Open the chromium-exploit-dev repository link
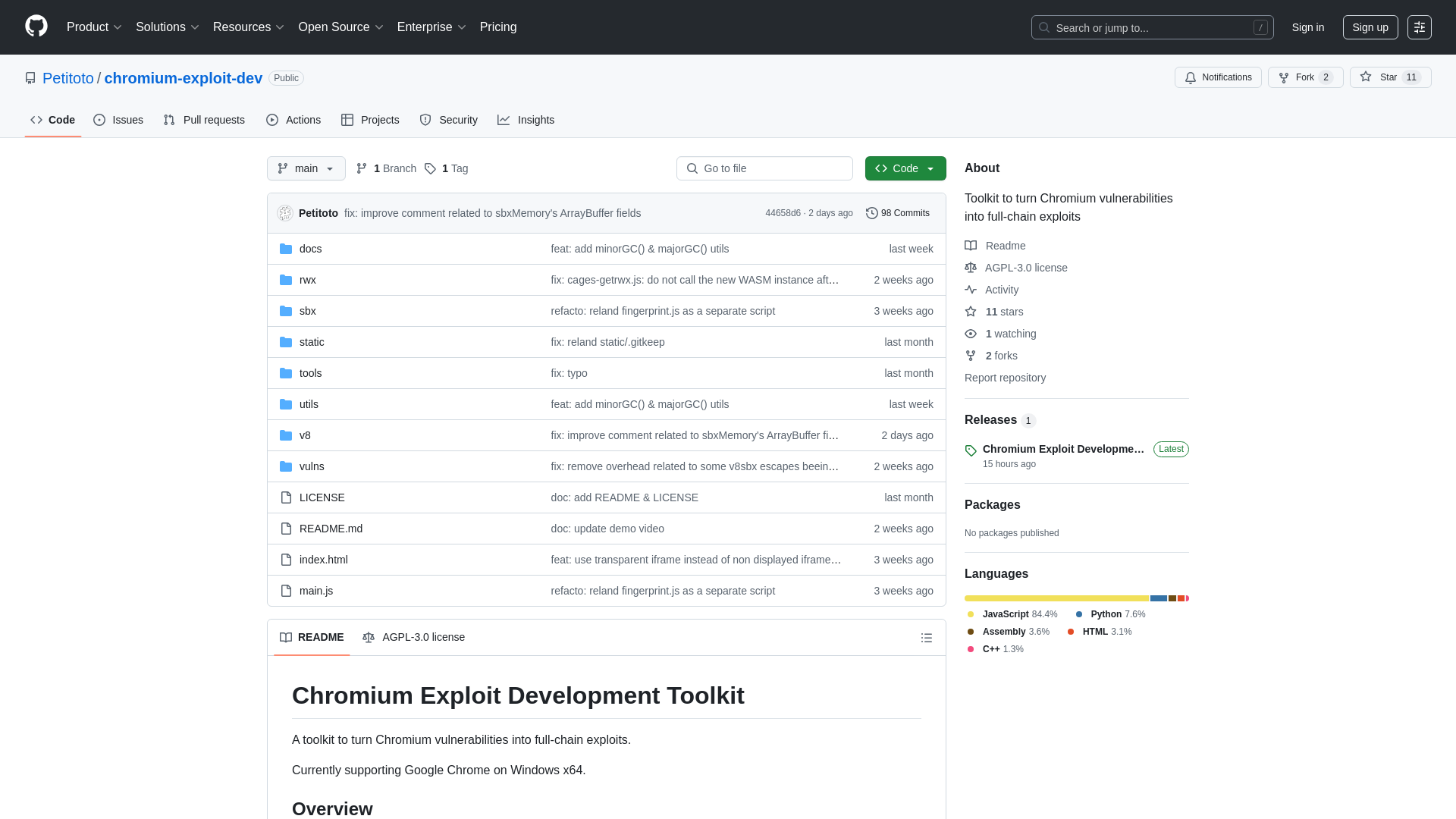 pyautogui.click(x=183, y=78)
